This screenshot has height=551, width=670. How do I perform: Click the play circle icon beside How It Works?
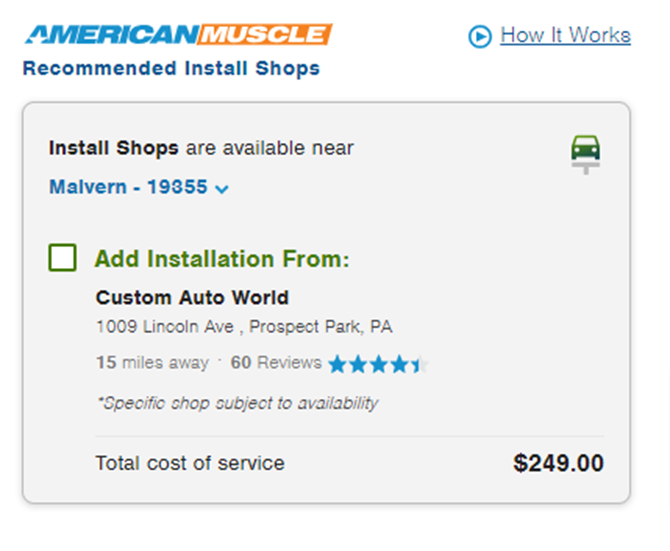[x=480, y=37]
